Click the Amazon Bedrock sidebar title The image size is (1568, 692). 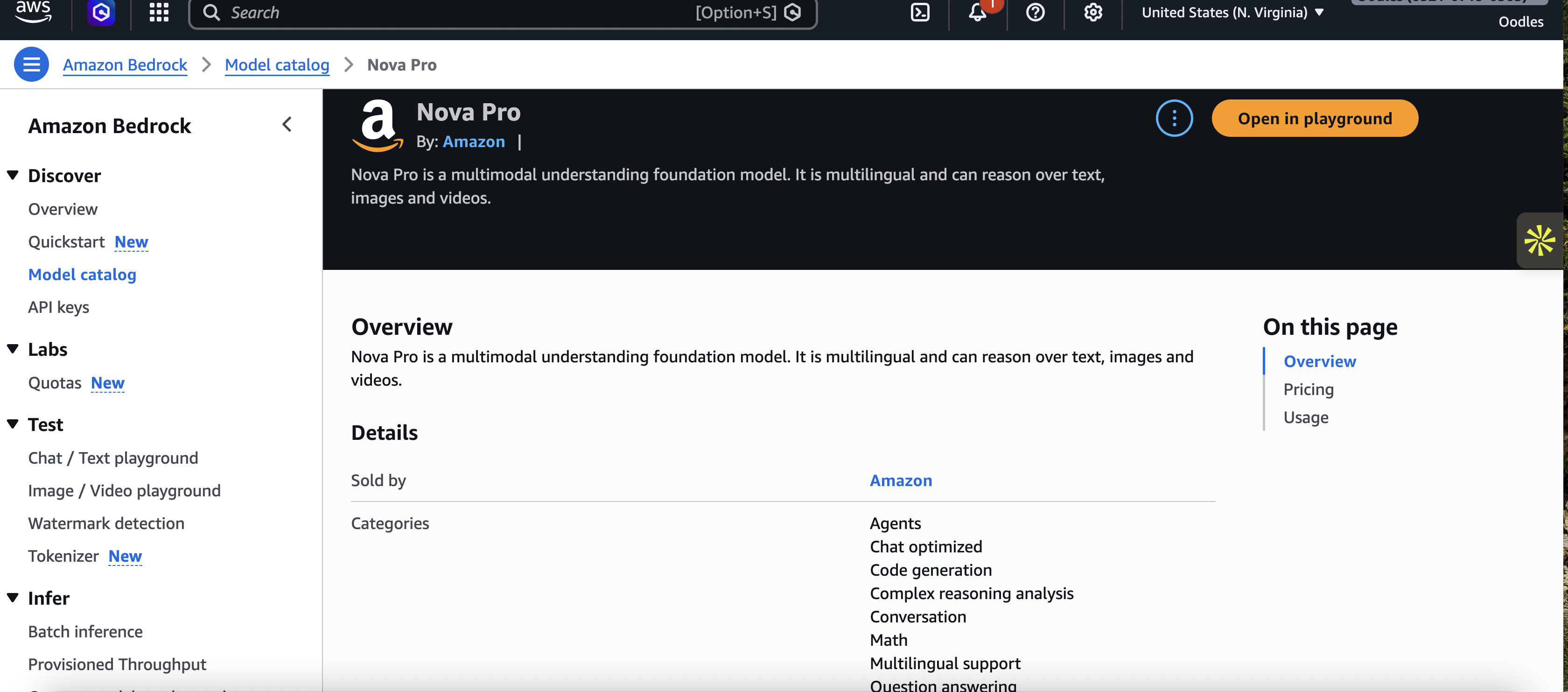[x=110, y=126]
